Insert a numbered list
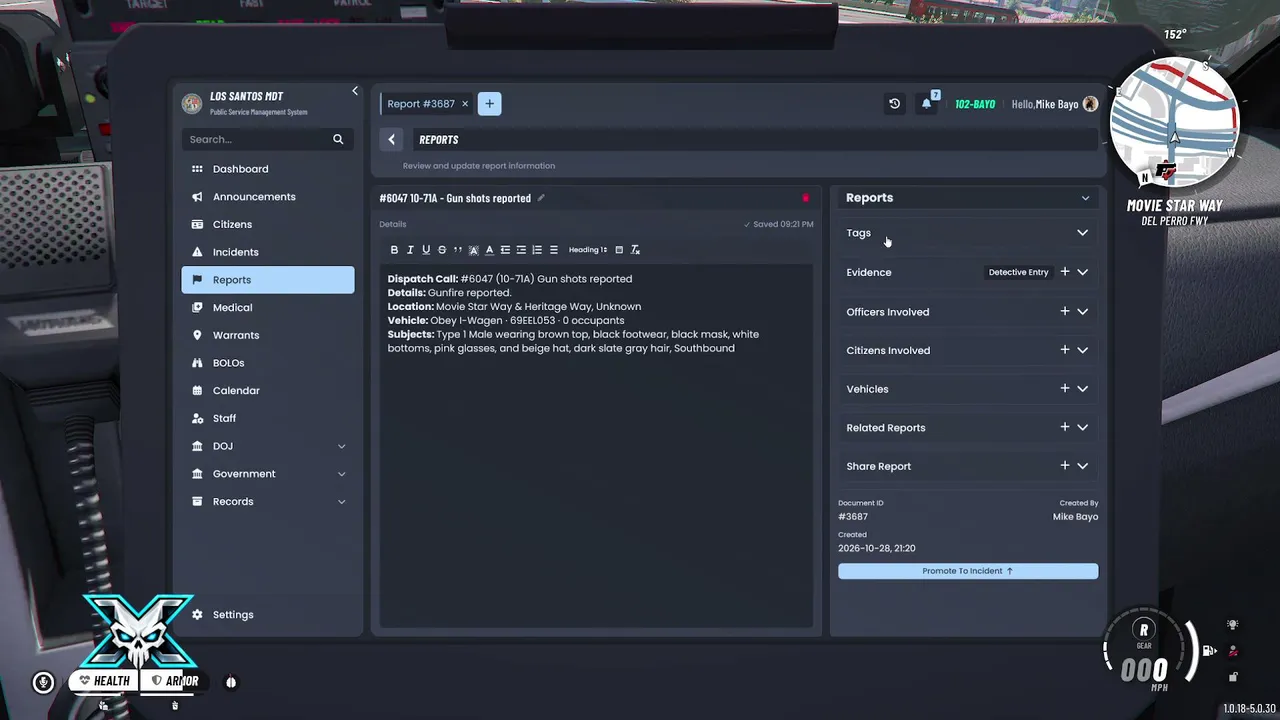The width and height of the screenshot is (1280, 720). tap(537, 250)
